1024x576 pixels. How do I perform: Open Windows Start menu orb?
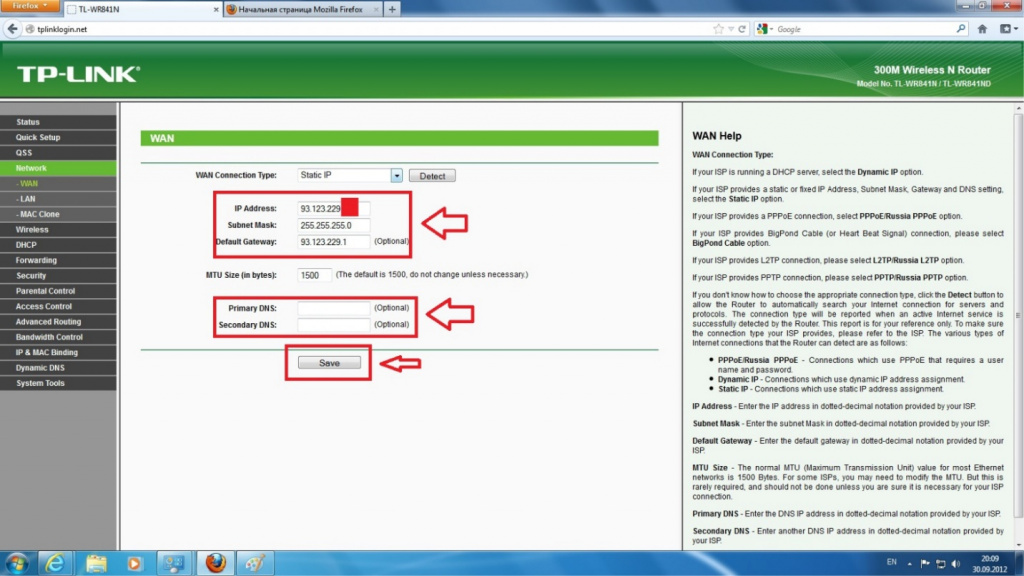tap(16, 563)
